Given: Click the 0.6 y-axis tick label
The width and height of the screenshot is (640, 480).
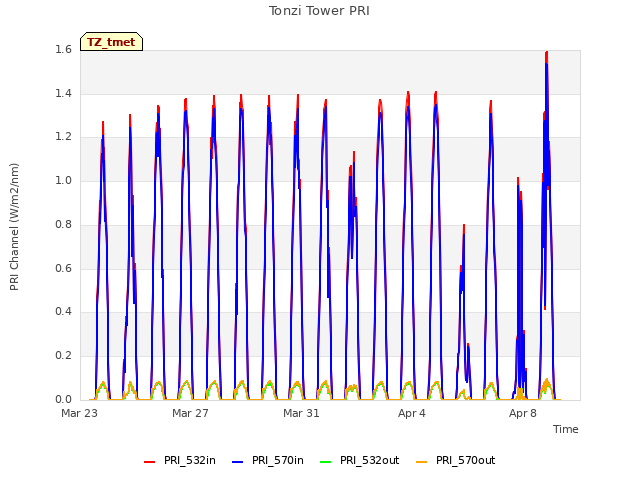Looking at the screenshot, I should click(x=63, y=268).
